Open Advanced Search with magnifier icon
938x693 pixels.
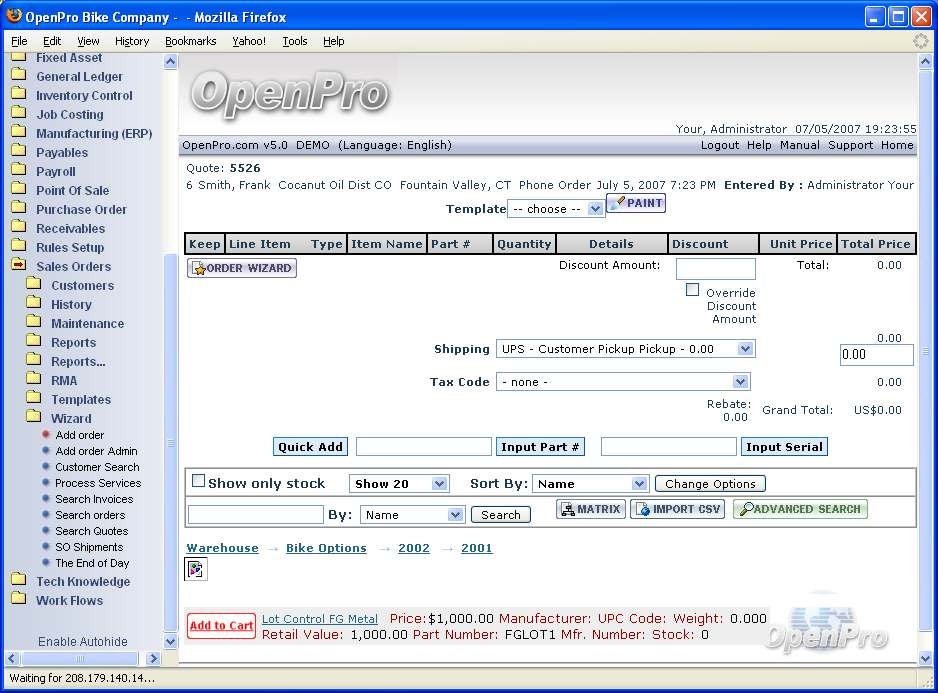tap(800, 509)
